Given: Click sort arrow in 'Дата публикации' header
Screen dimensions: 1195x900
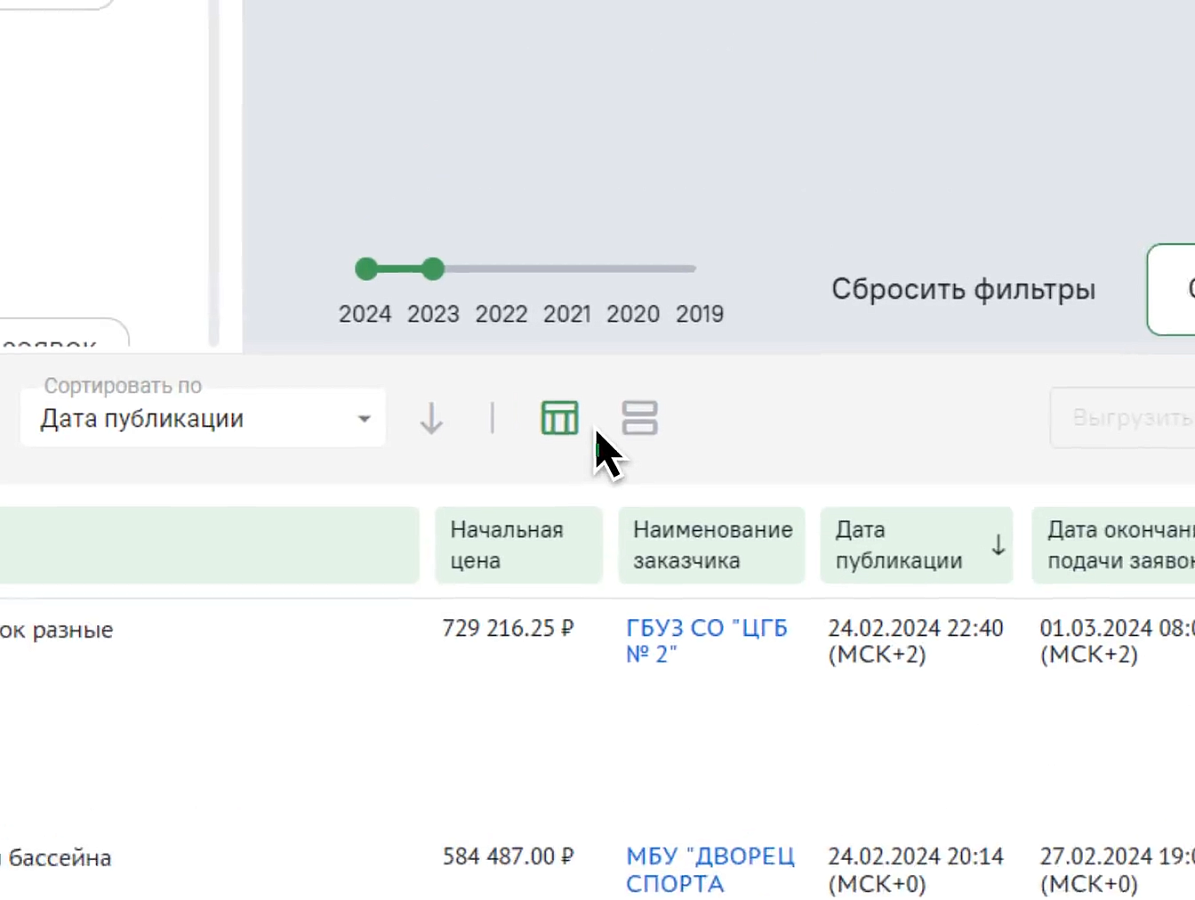Looking at the screenshot, I should (998, 546).
